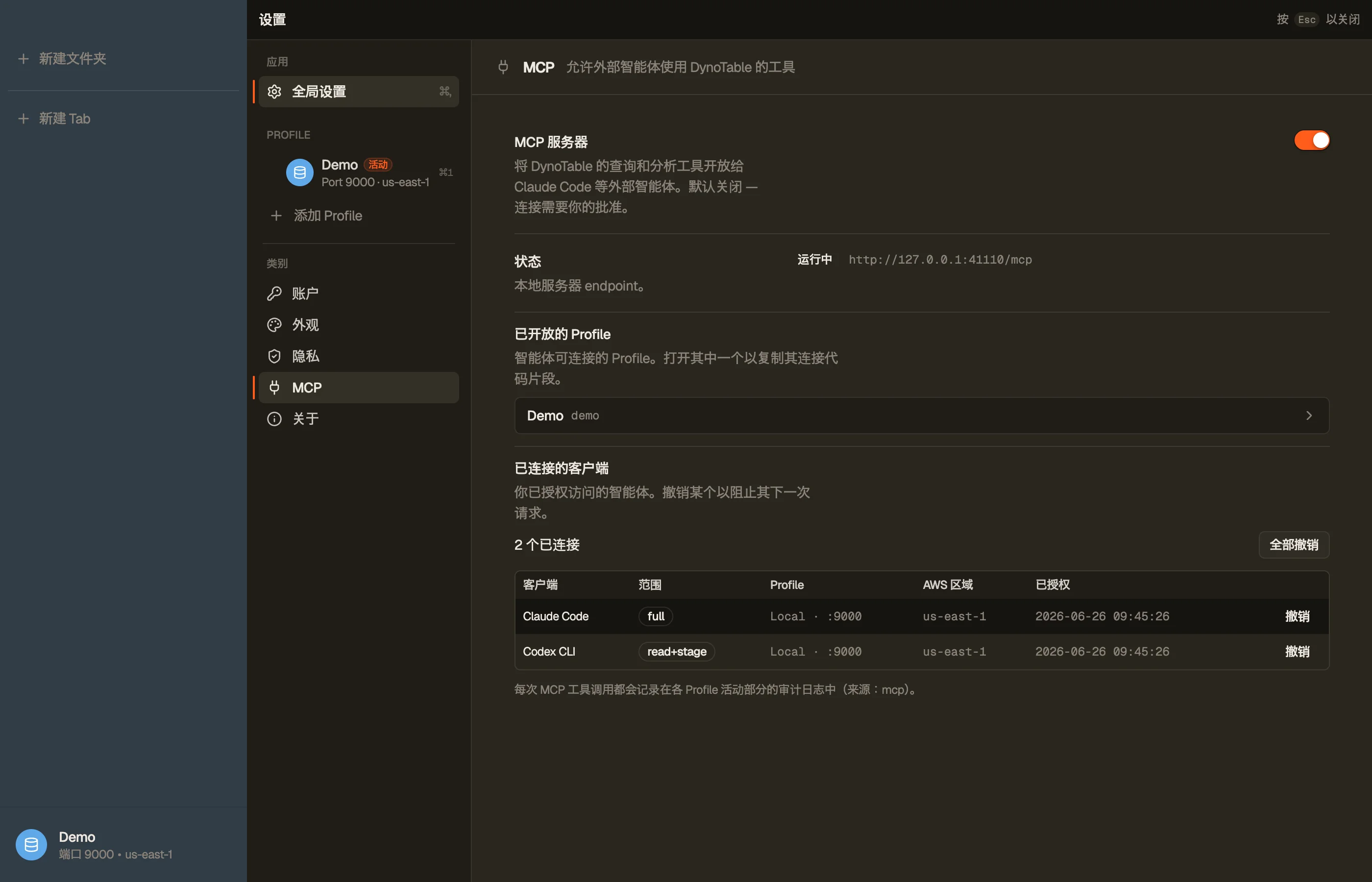Open the 隐私 category
The image size is (1372, 882).
click(x=359, y=356)
